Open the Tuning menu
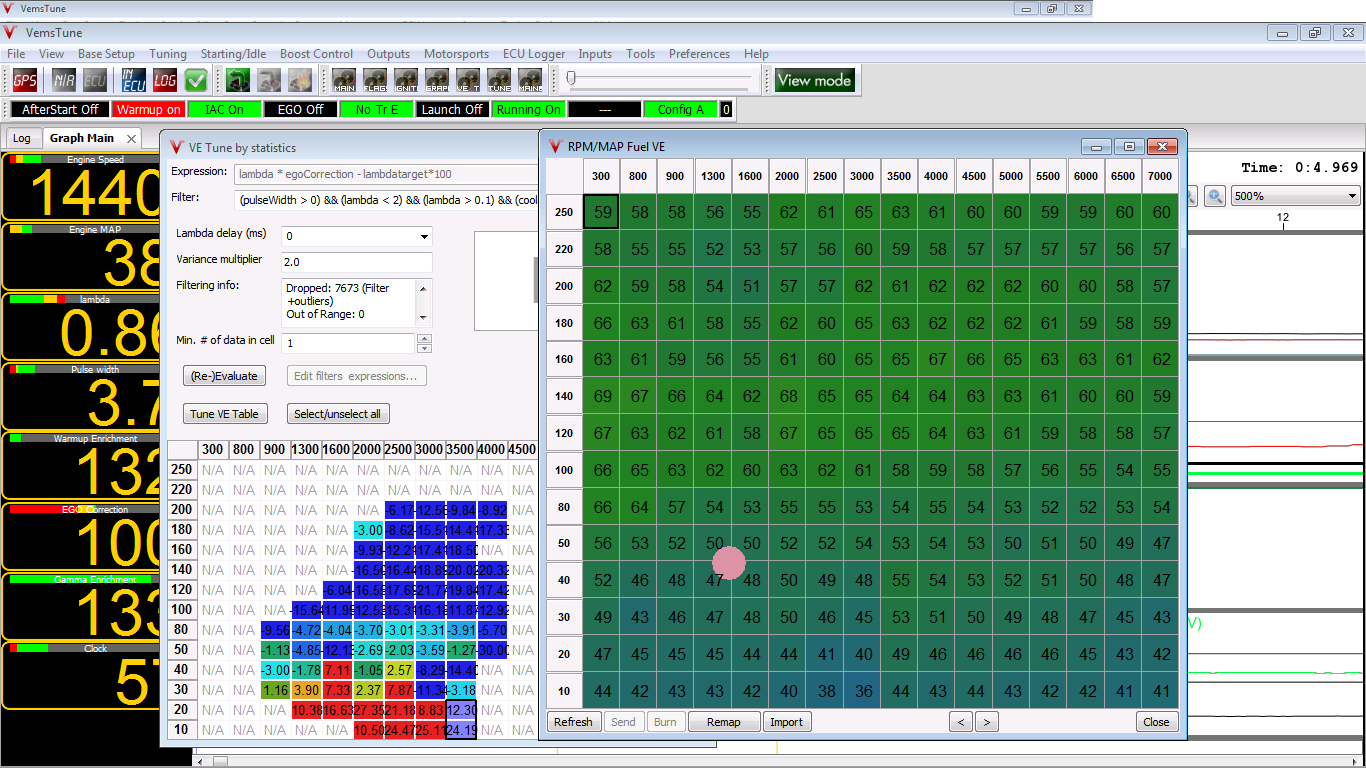Viewport: 1366px width, 768px height. (x=168, y=54)
